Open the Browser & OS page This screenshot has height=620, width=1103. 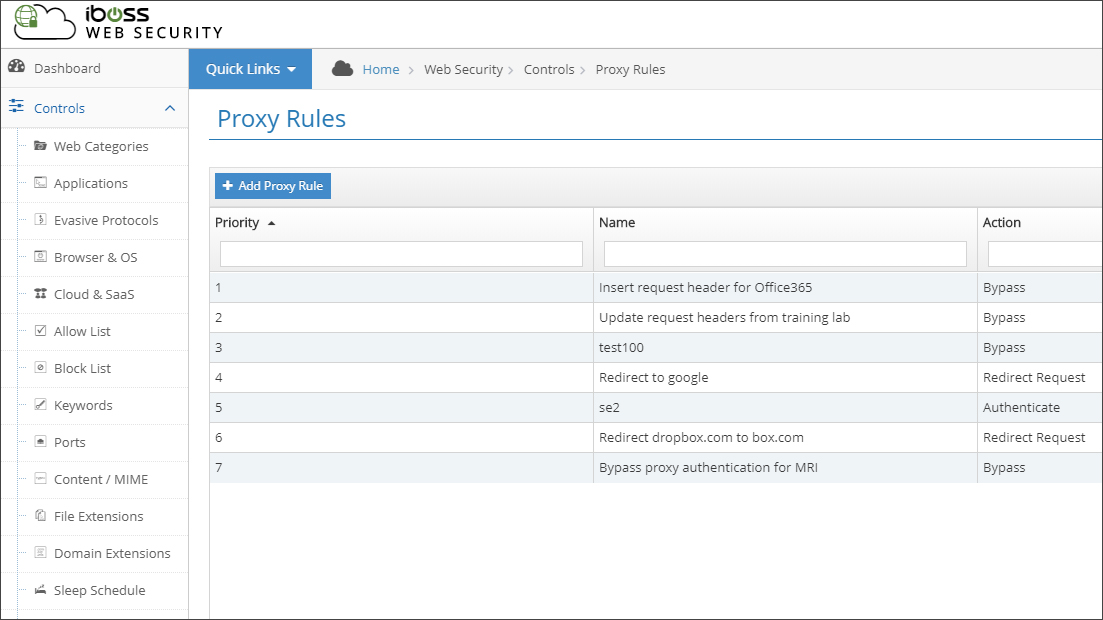96,258
